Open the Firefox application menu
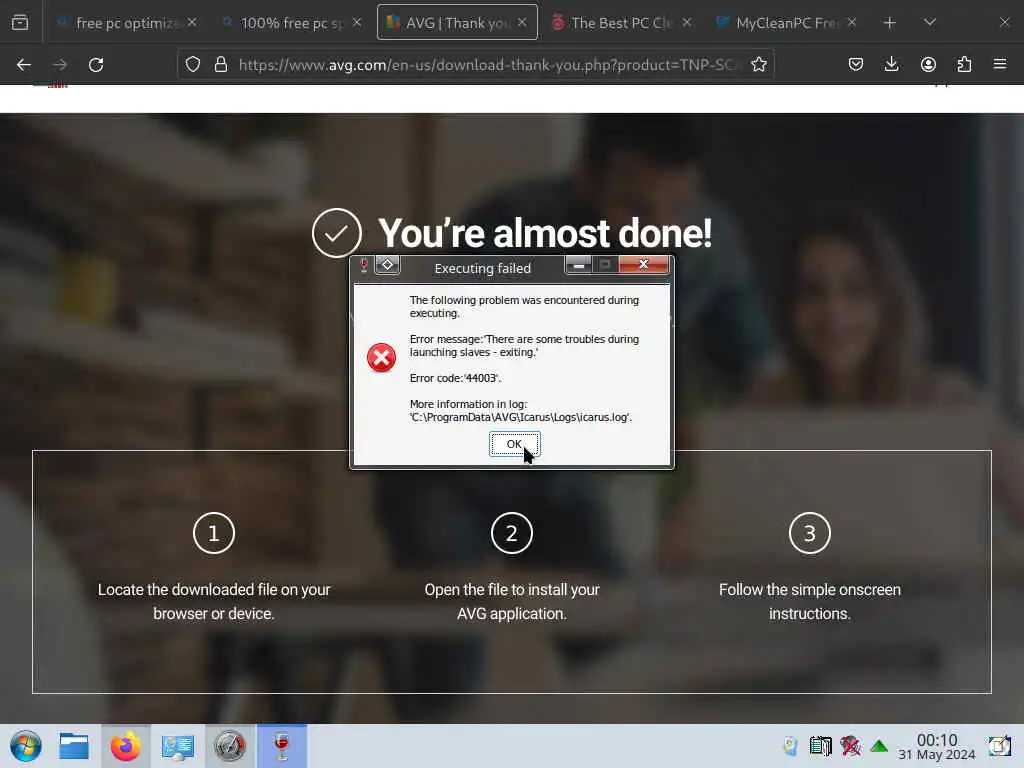 tap(1000, 65)
